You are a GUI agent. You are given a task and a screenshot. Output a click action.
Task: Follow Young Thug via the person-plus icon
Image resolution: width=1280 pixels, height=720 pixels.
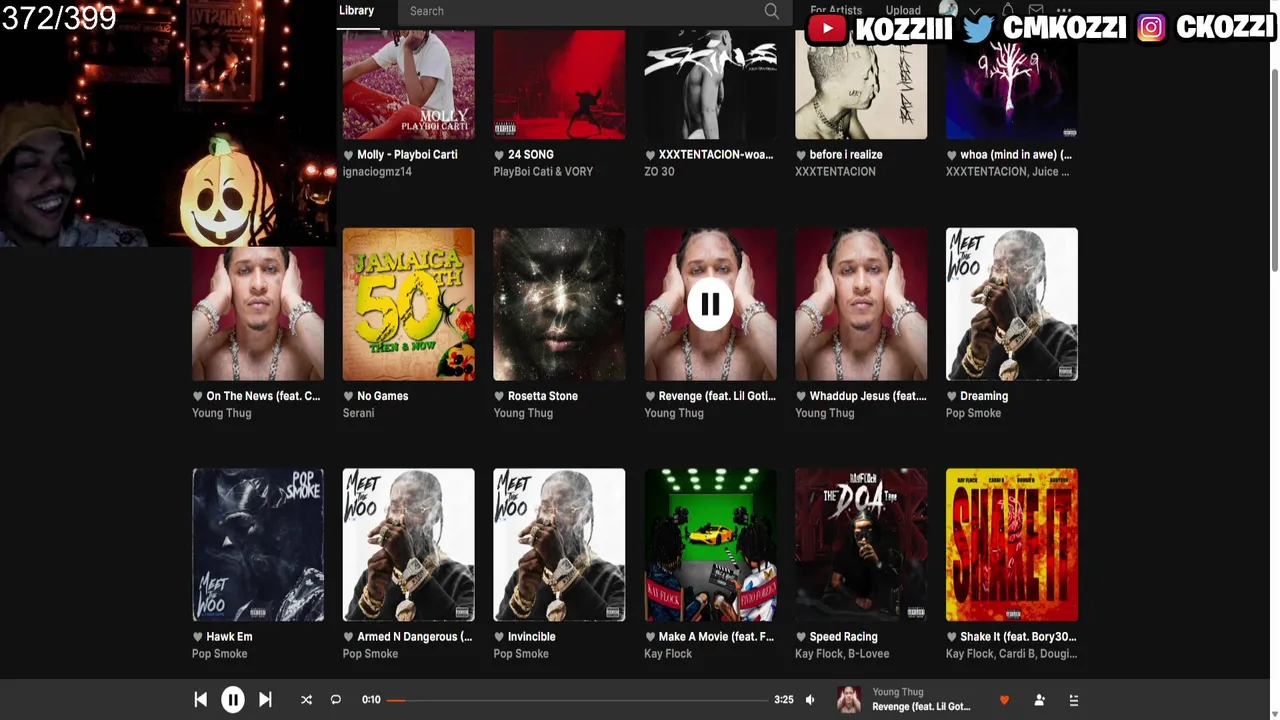coord(1039,700)
